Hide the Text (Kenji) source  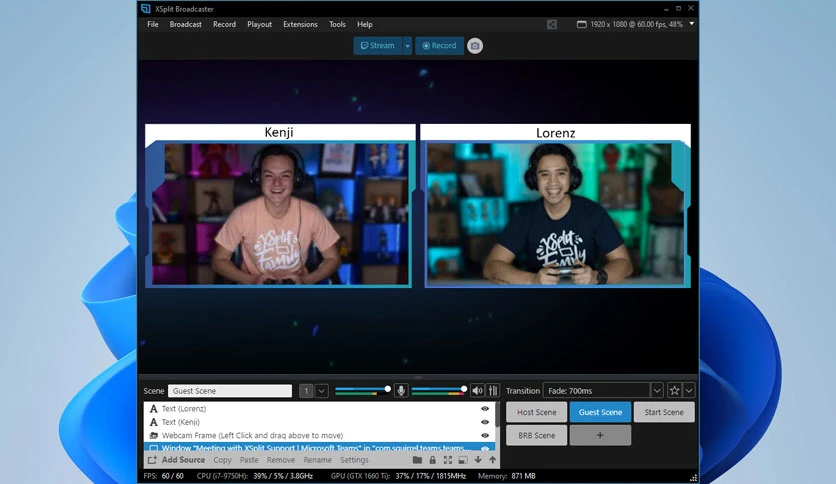pos(485,422)
